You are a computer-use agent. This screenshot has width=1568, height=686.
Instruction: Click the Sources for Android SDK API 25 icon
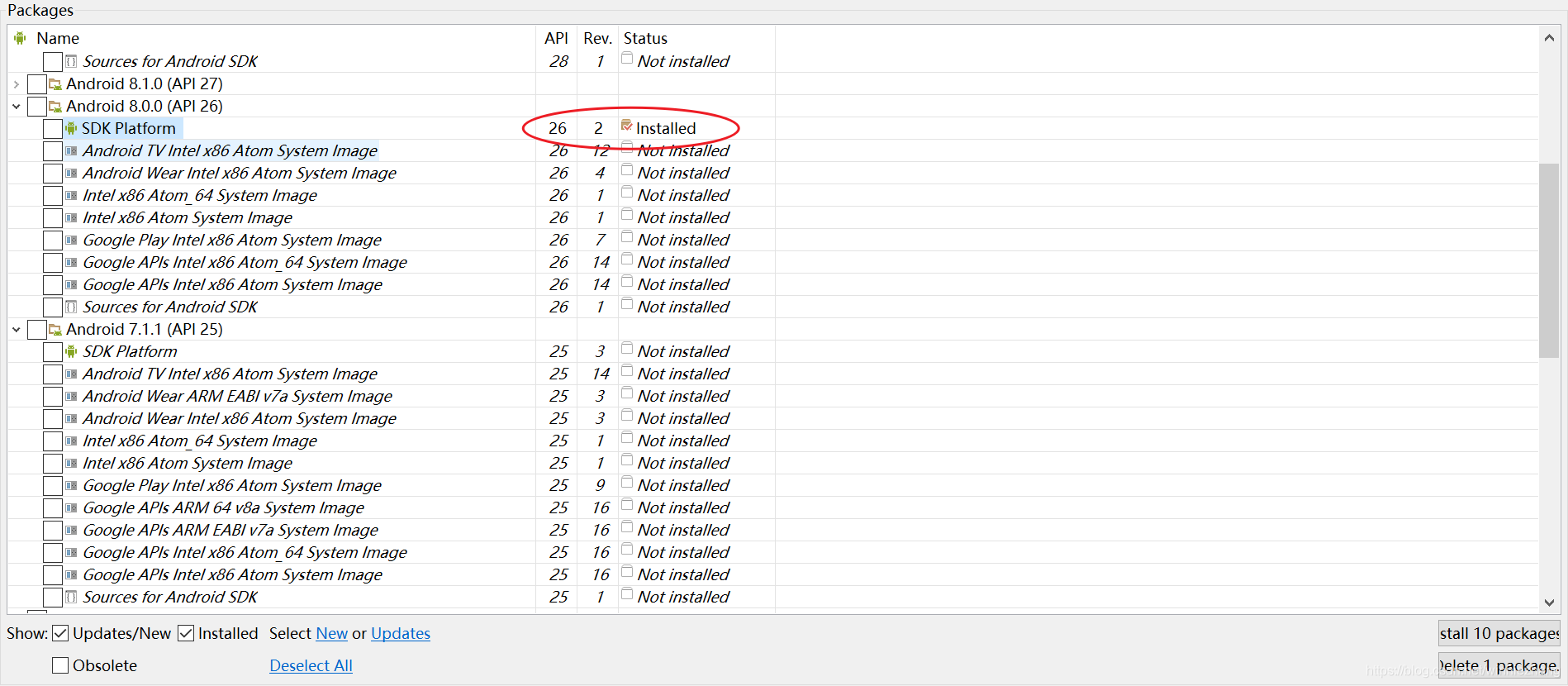click(71, 597)
